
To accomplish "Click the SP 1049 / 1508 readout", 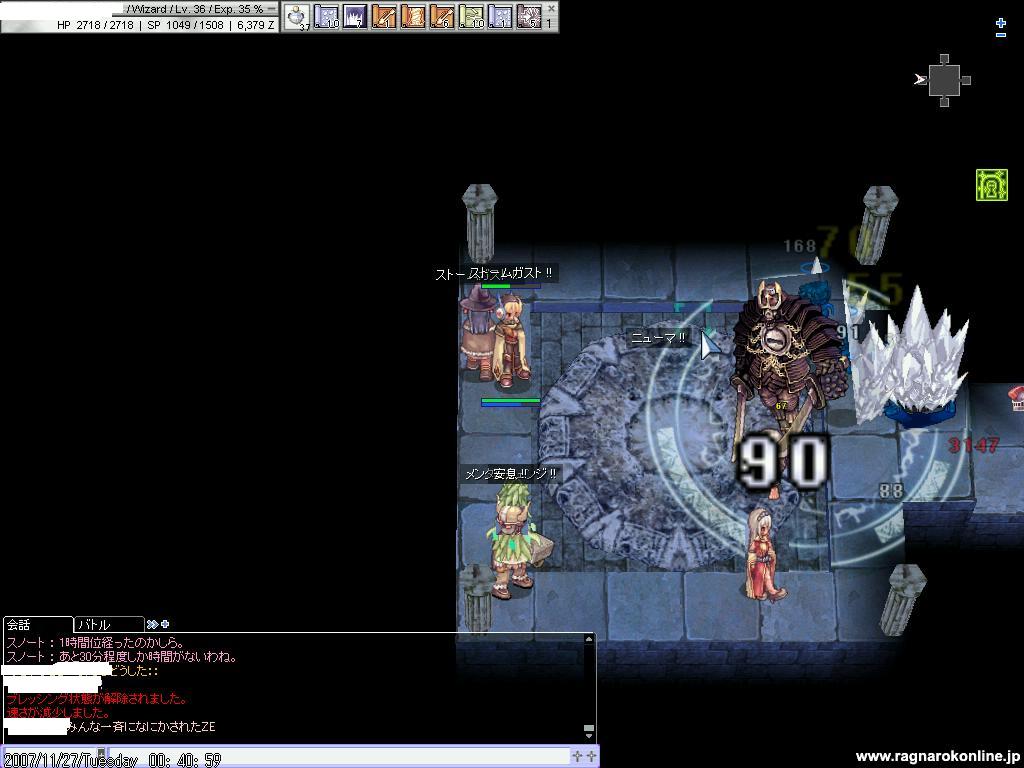I will click(185, 25).
